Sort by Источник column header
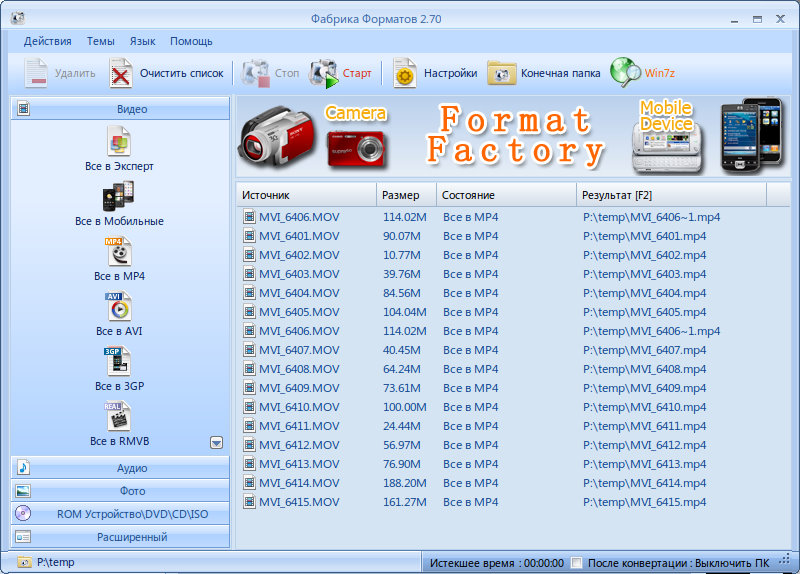Viewport: 800px width, 574px height. [307, 195]
